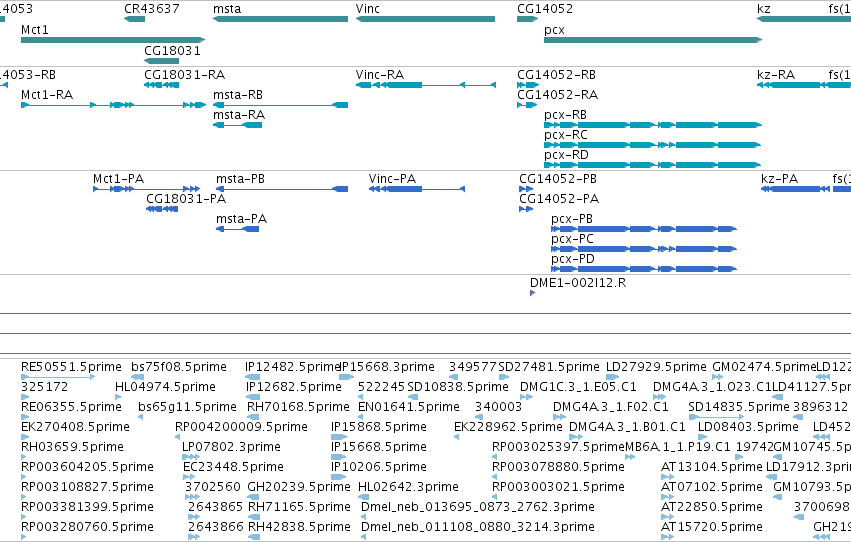Click the LD27929.5prime EST label
The image size is (851, 542).
point(656,367)
